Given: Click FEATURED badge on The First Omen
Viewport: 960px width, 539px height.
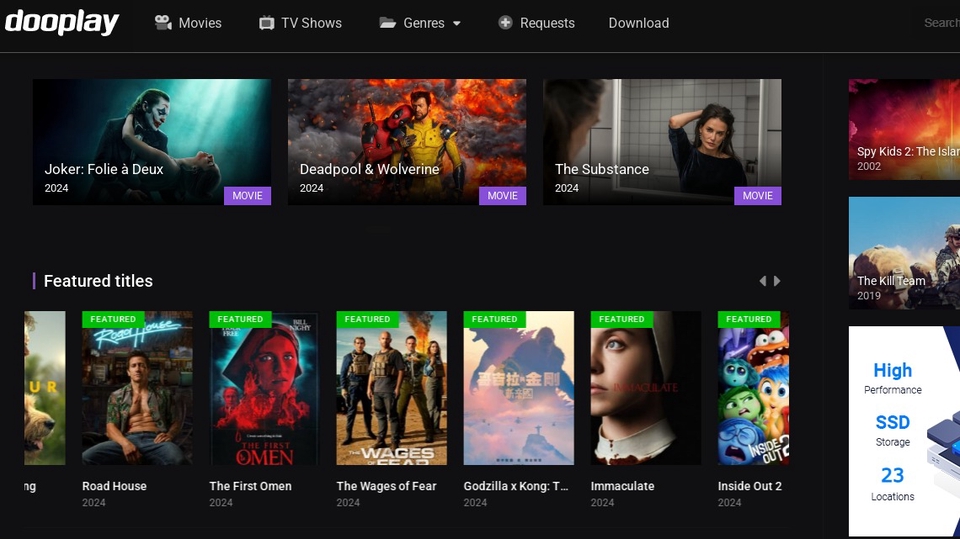Looking at the screenshot, I should point(240,319).
